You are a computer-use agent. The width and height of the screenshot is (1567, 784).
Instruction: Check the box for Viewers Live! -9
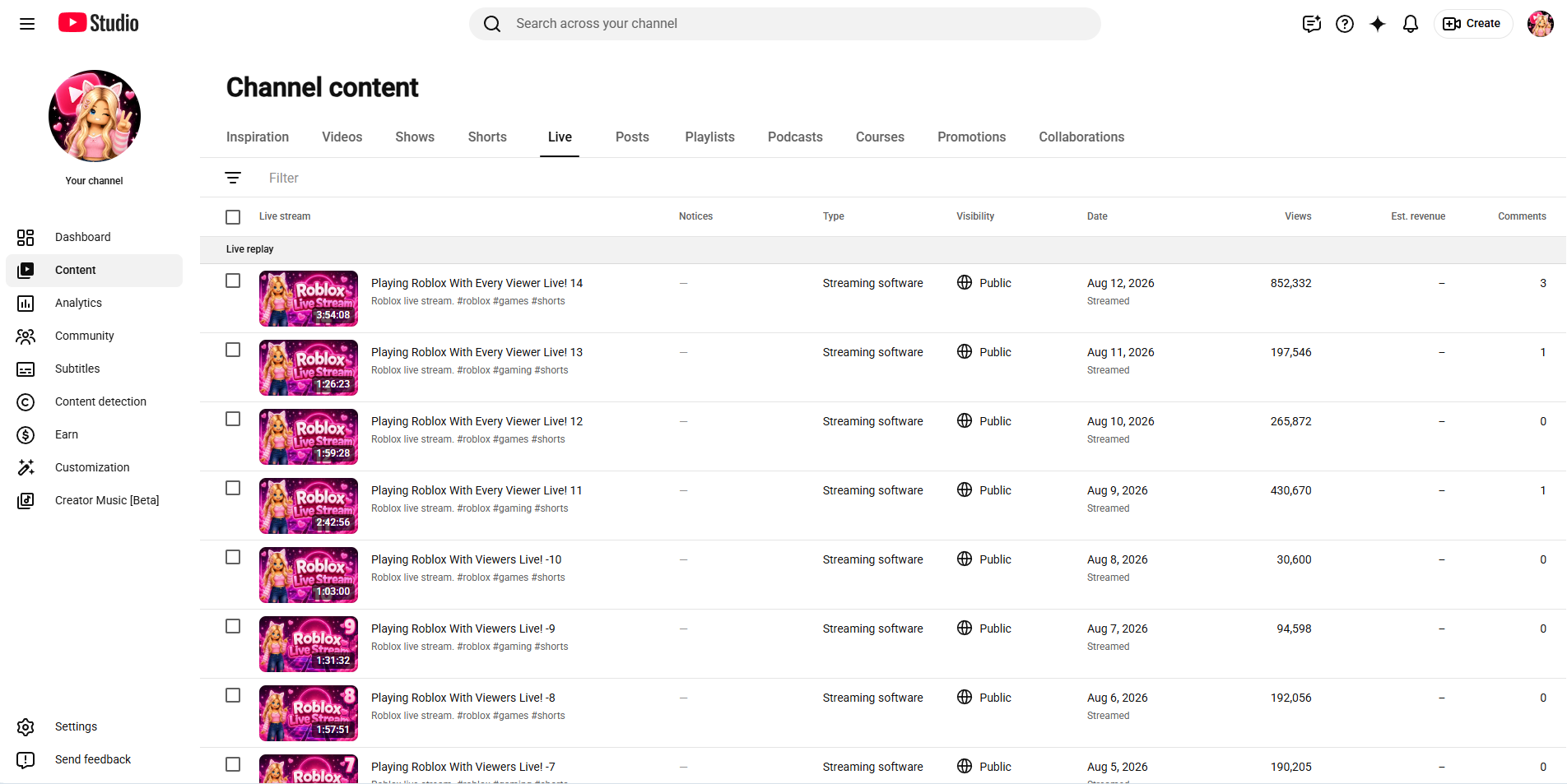[x=233, y=626]
